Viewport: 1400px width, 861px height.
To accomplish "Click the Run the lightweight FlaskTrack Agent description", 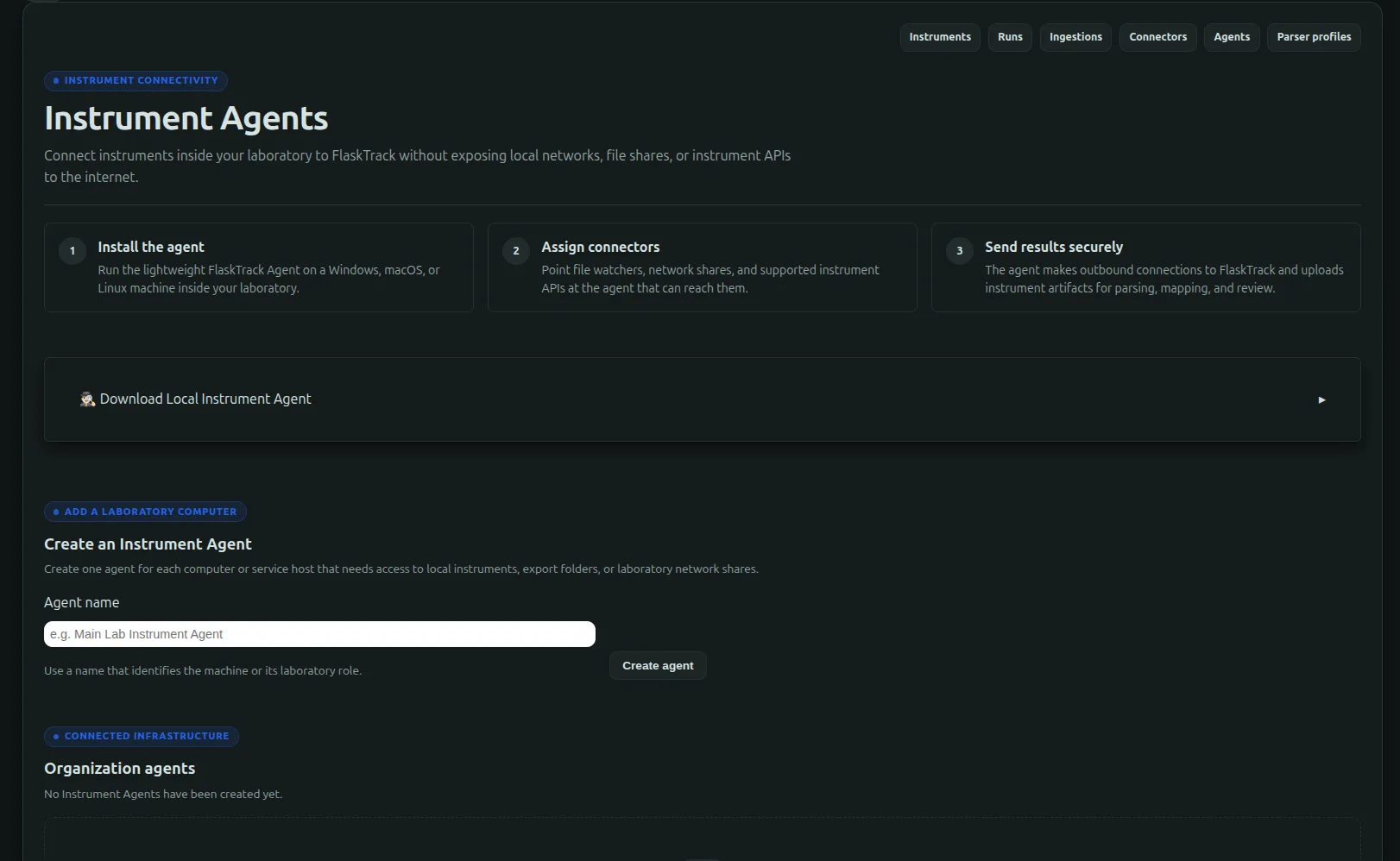I will [x=268, y=279].
